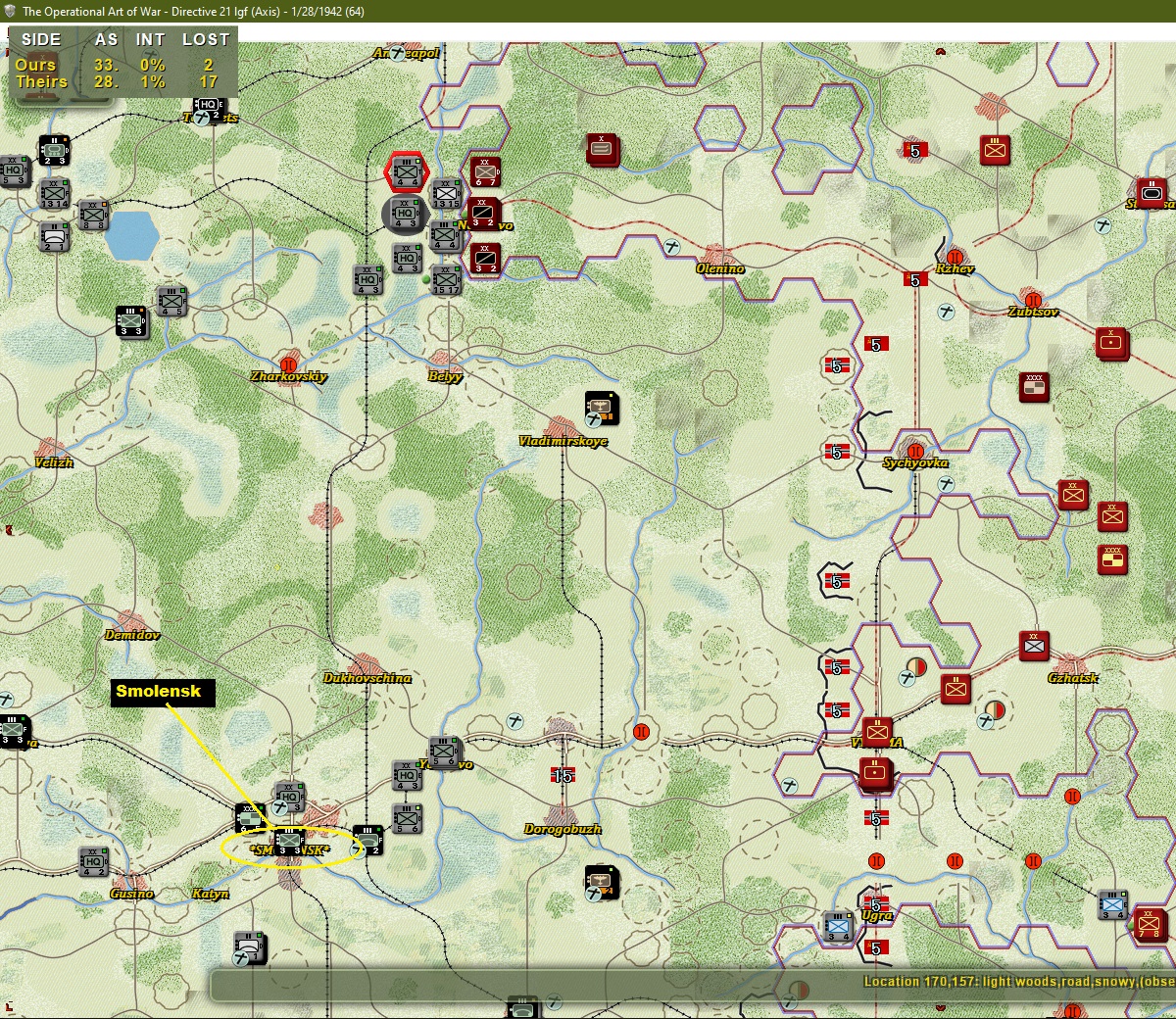
Task: Click the Vladimirskoye town label
Action: click(563, 441)
